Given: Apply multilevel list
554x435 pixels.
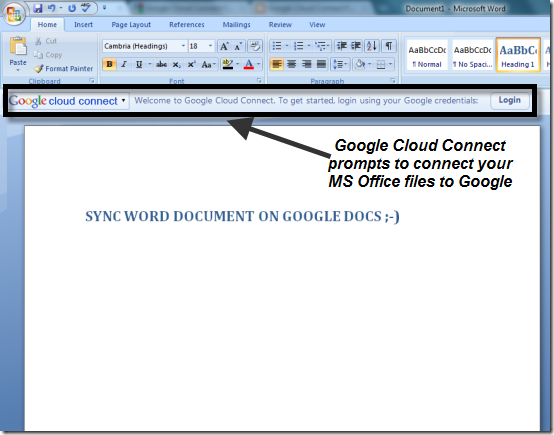Looking at the screenshot, I should 322,46.
